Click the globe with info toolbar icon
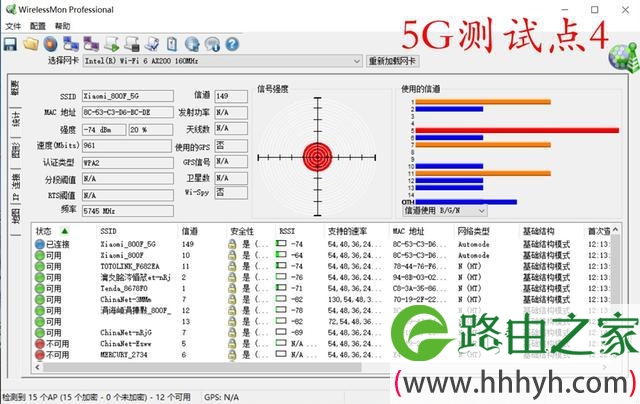 click(x=192, y=44)
